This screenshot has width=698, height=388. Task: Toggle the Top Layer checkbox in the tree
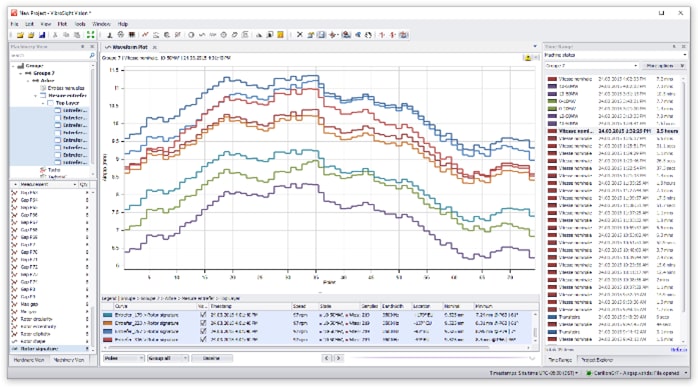tap(50, 103)
